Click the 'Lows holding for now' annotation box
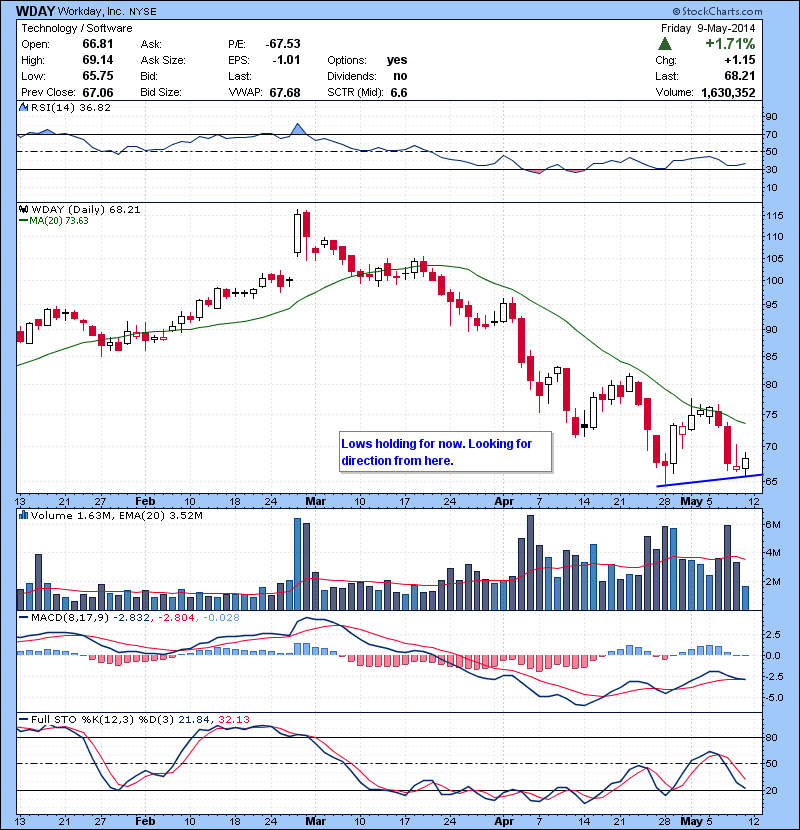This screenshot has height=830, width=800. pos(445,452)
